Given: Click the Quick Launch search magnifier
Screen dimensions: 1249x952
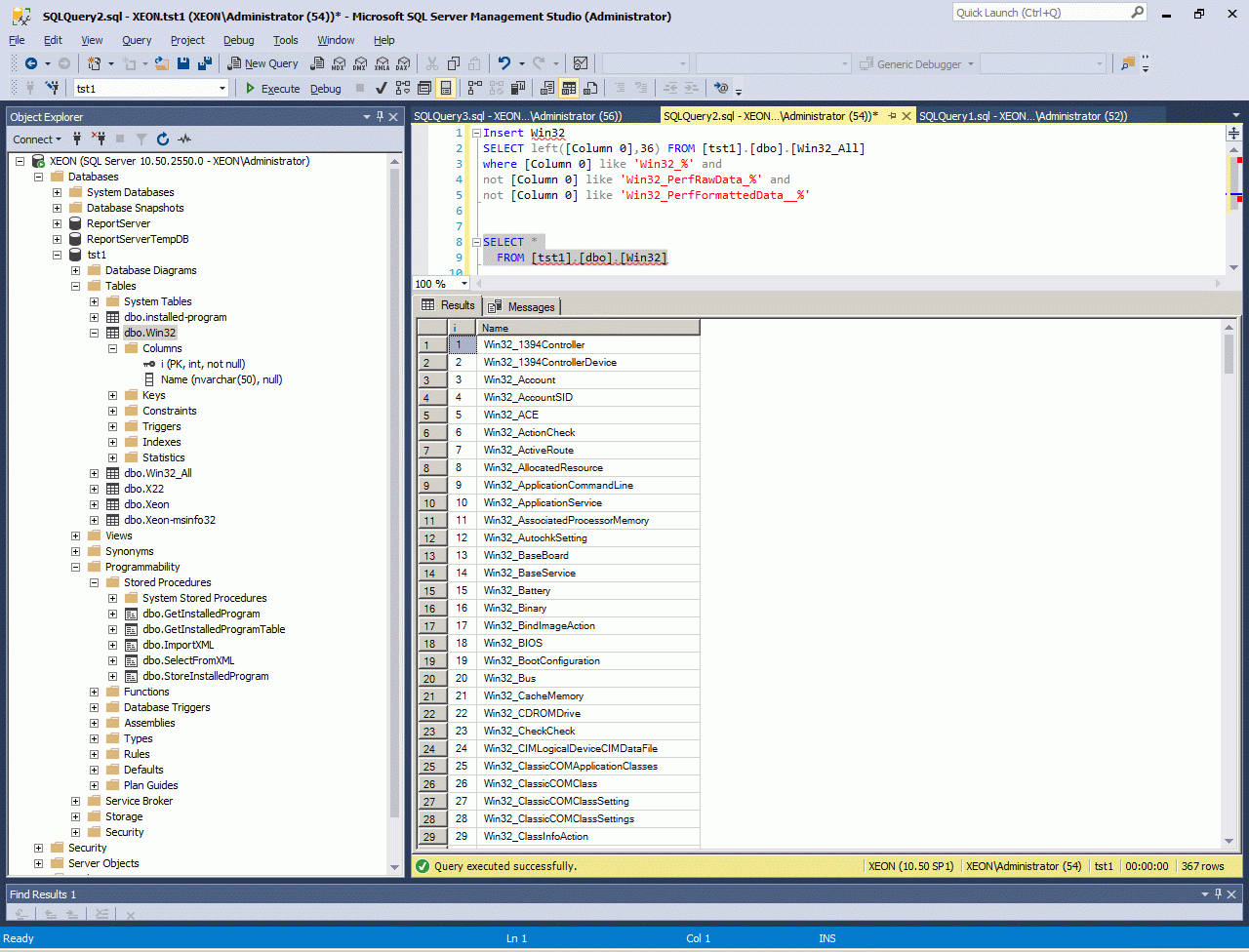Looking at the screenshot, I should pyautogui.click(x=1137, y=13).
